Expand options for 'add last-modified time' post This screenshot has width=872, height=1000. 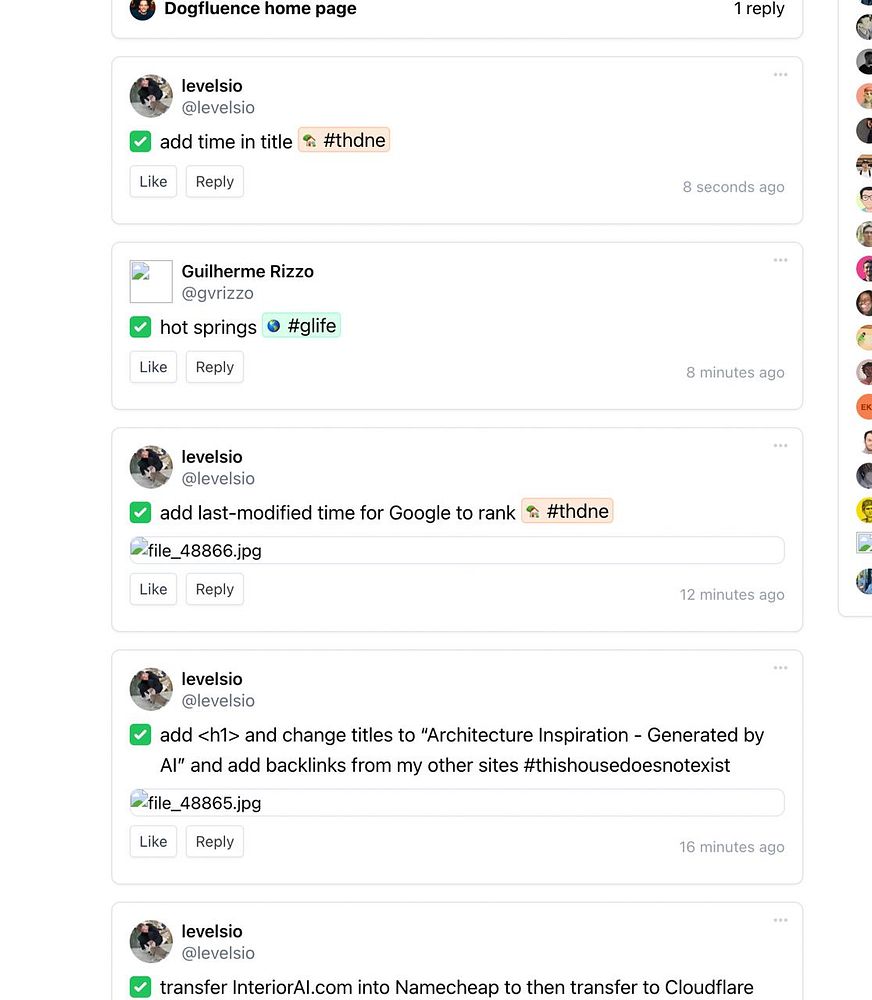[x=780, y=446]
